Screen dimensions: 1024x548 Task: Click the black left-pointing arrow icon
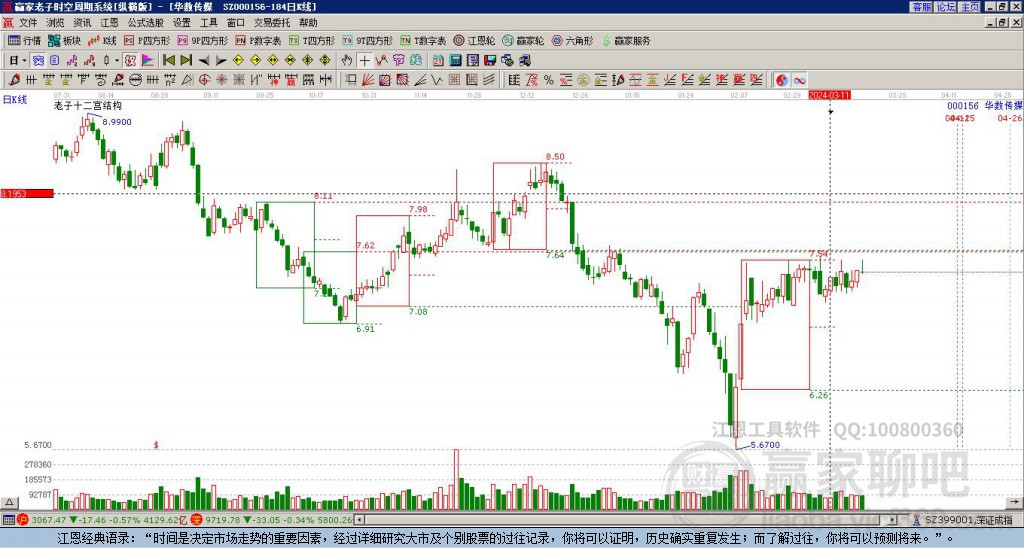[x=204, y=61]
